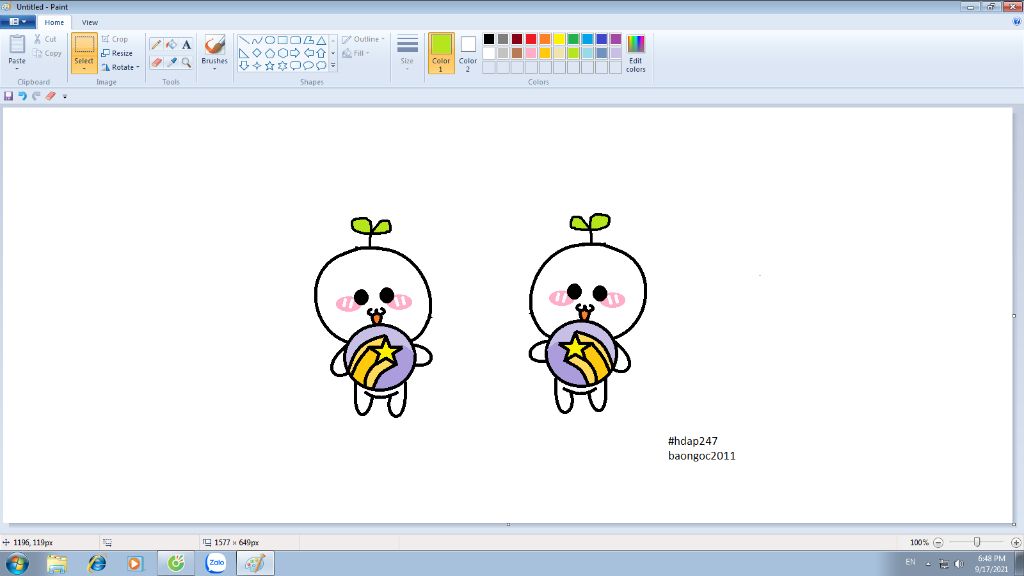
Task: Pick the Pentagon shape
Action: pyautogui.click(x=270, y=53)
